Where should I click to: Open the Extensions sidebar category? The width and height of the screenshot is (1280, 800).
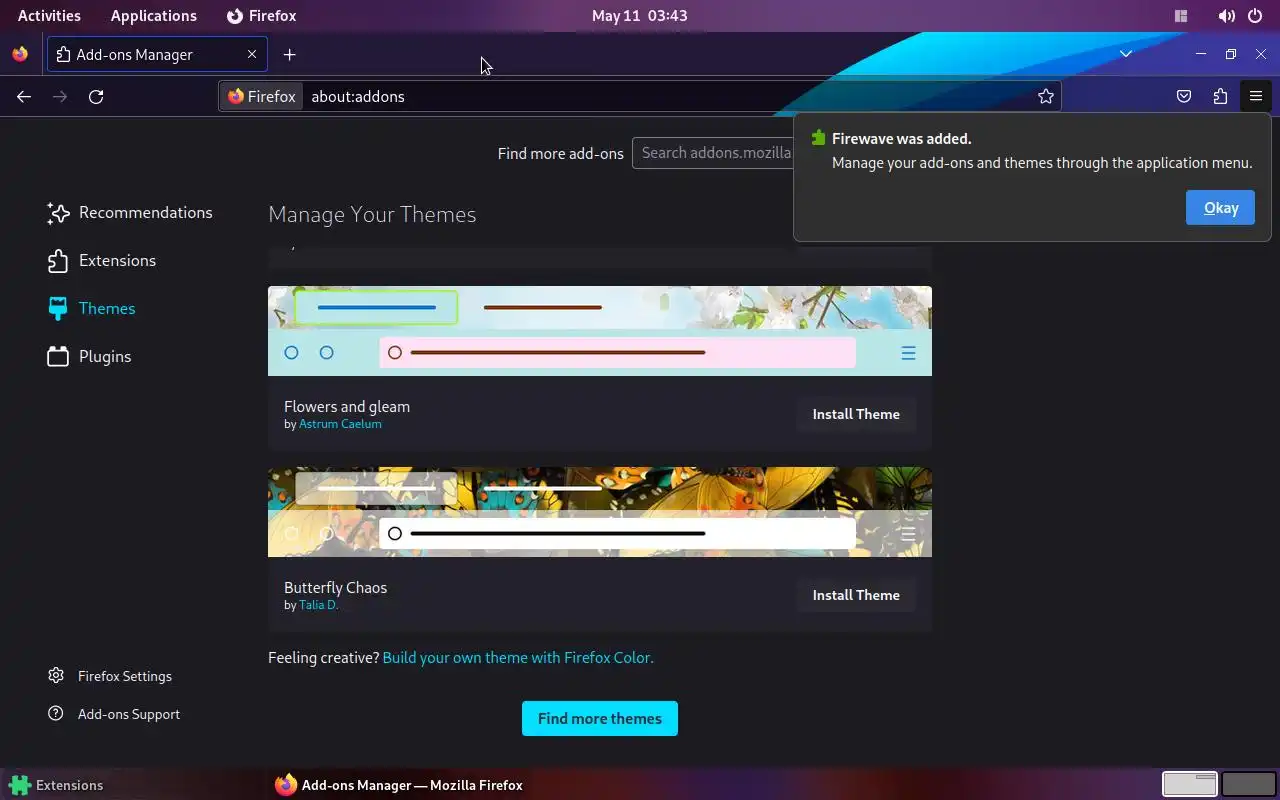point(102,260)
